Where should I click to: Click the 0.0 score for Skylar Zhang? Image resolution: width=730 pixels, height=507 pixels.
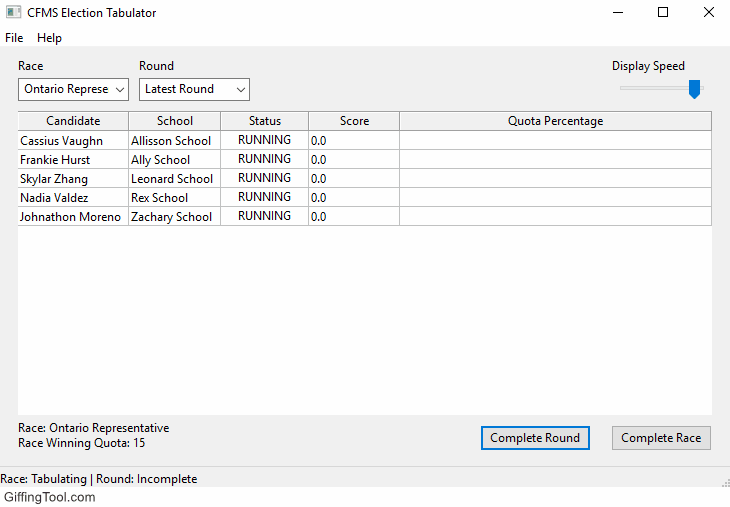pyautogui.click(x=354, y=179)
